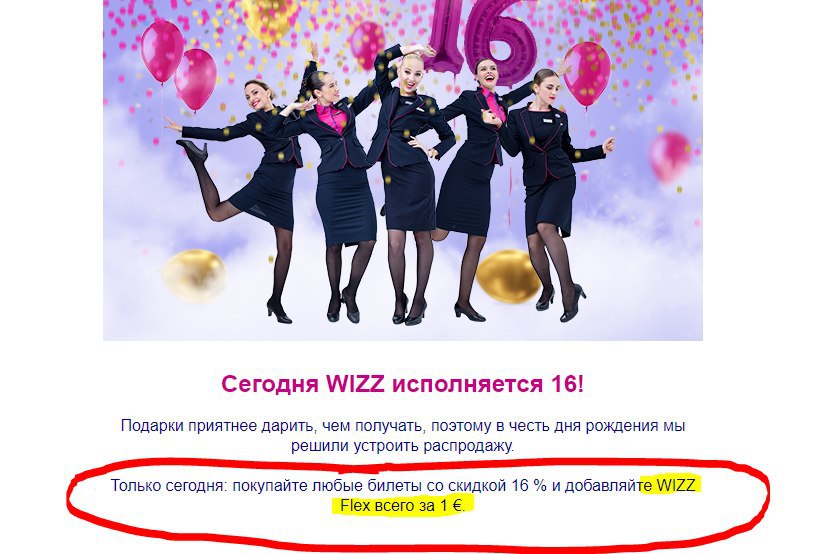Click the phrase "решили устроить распродажу"
Viewport: 817px width, 554px height.
(402, 446)
